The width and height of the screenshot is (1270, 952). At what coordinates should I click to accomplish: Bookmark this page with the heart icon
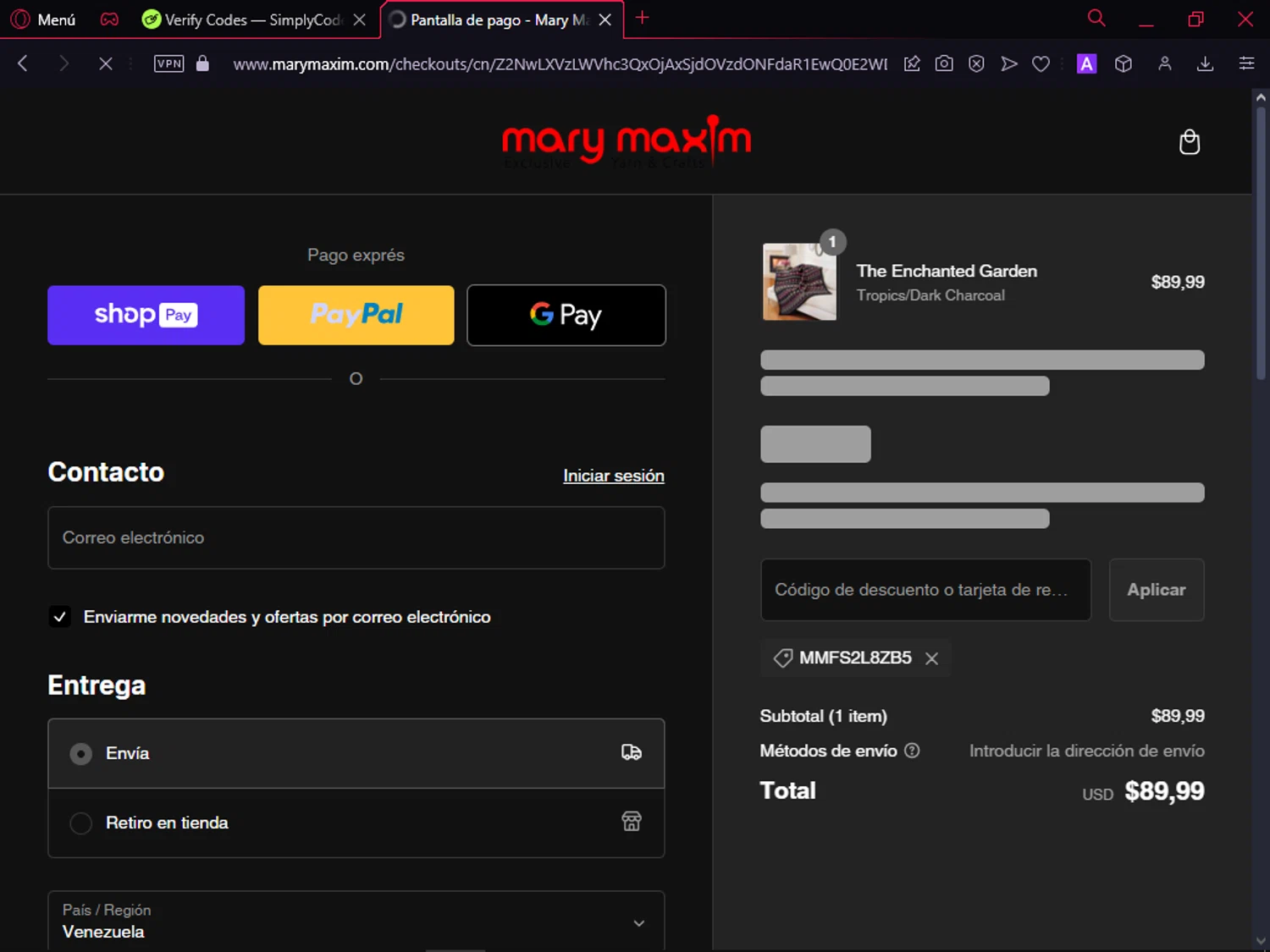[x=1041, y=63]
